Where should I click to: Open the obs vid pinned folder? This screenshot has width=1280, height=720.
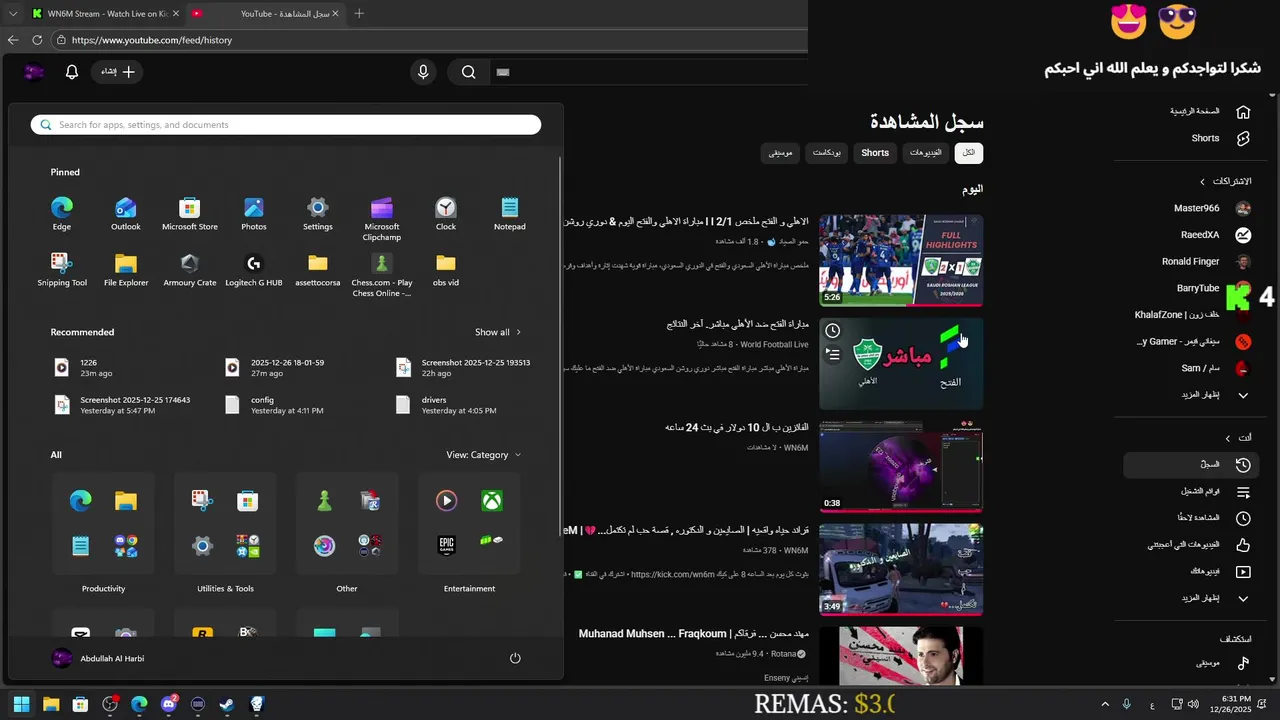pyautogui.click(x=446, y=270)
